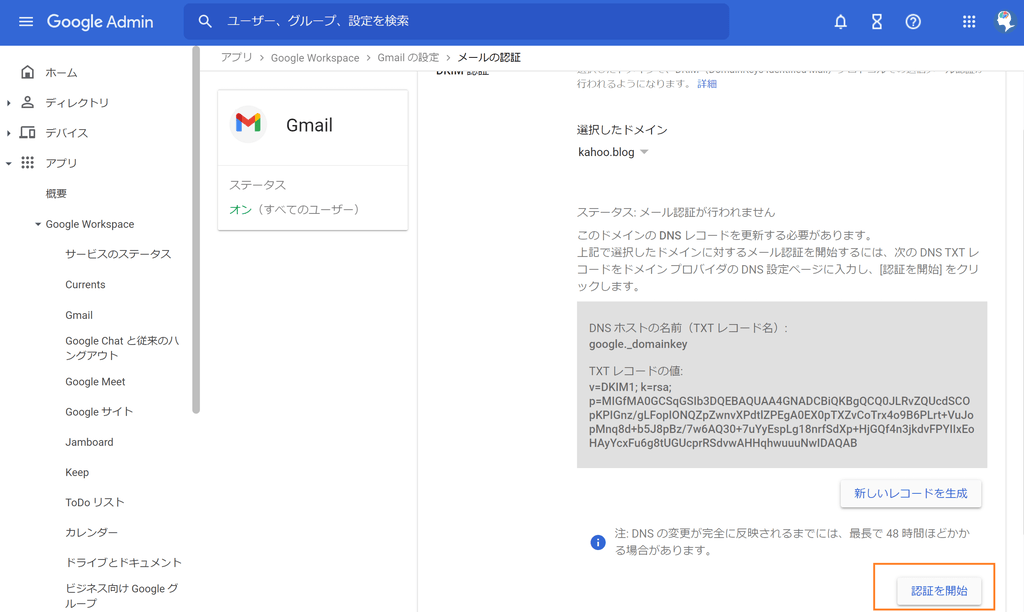Open カレンダー in the sidebar

click(x=91, y=532)
